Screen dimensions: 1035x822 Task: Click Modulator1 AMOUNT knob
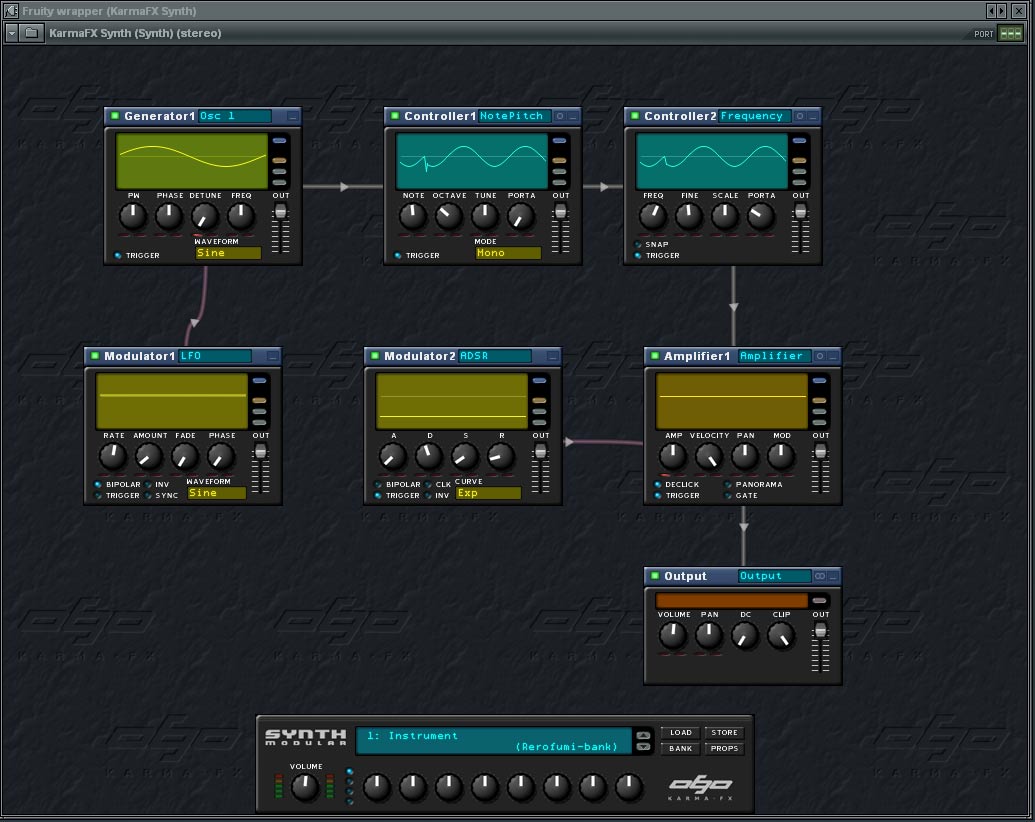click(x=149, y=457)
